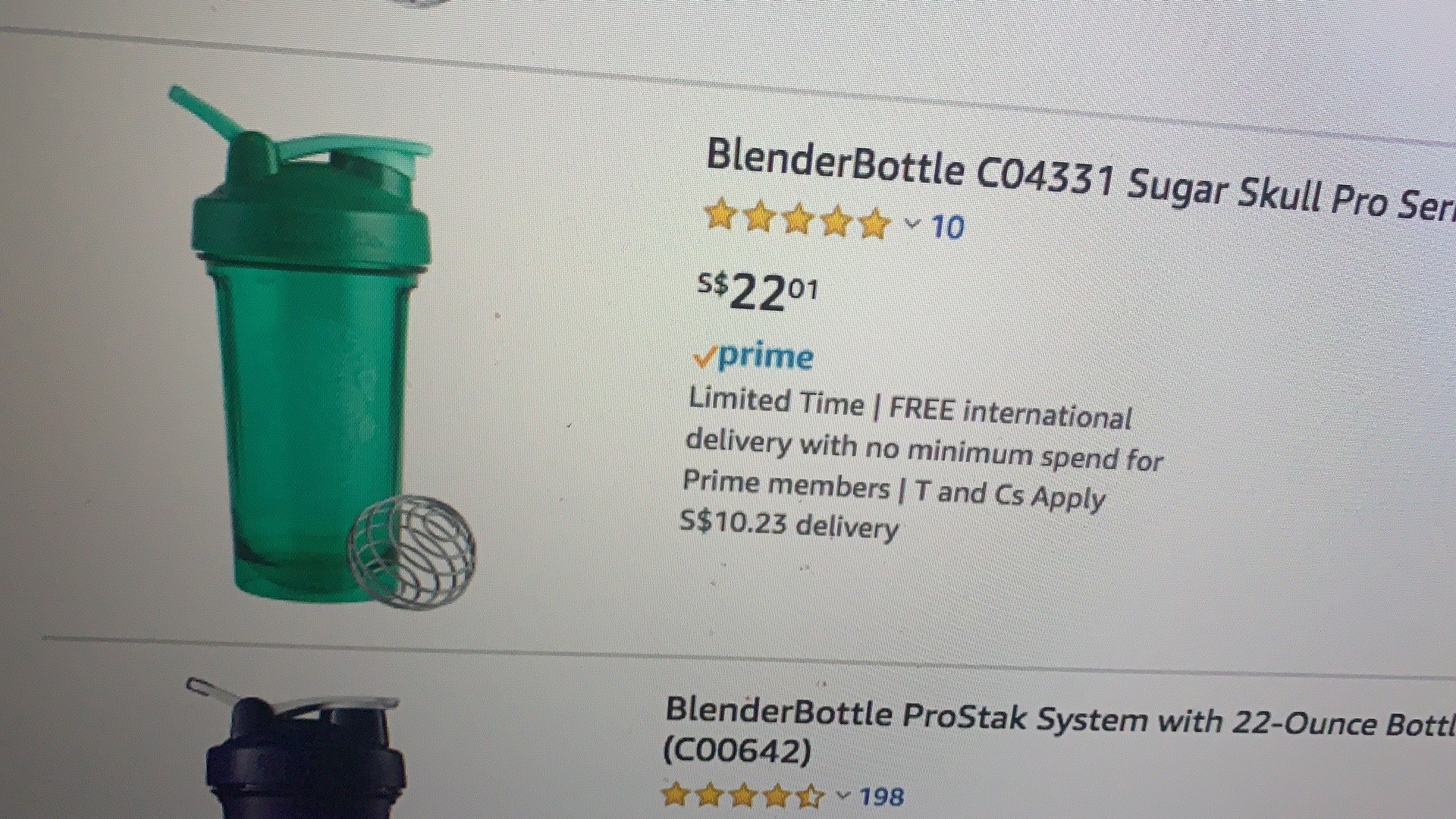The width and height of the screenshot is (1456, 819).
Task: Expand rating dropdown chevron beside 10 reviews
Action: (913, 223)
